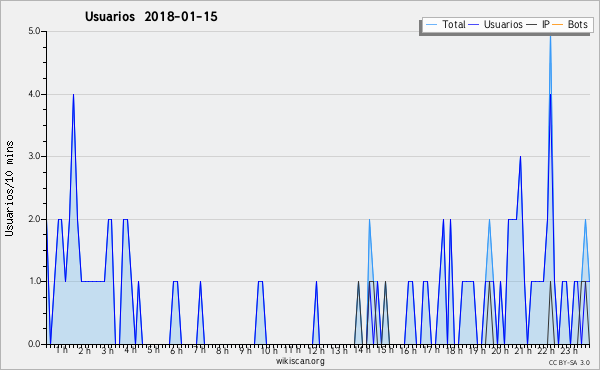The height and width of the screenshot is (370, 600).
Task: Click the peak at 4.0 near 1 h
Action: click(x=73, y=95)
